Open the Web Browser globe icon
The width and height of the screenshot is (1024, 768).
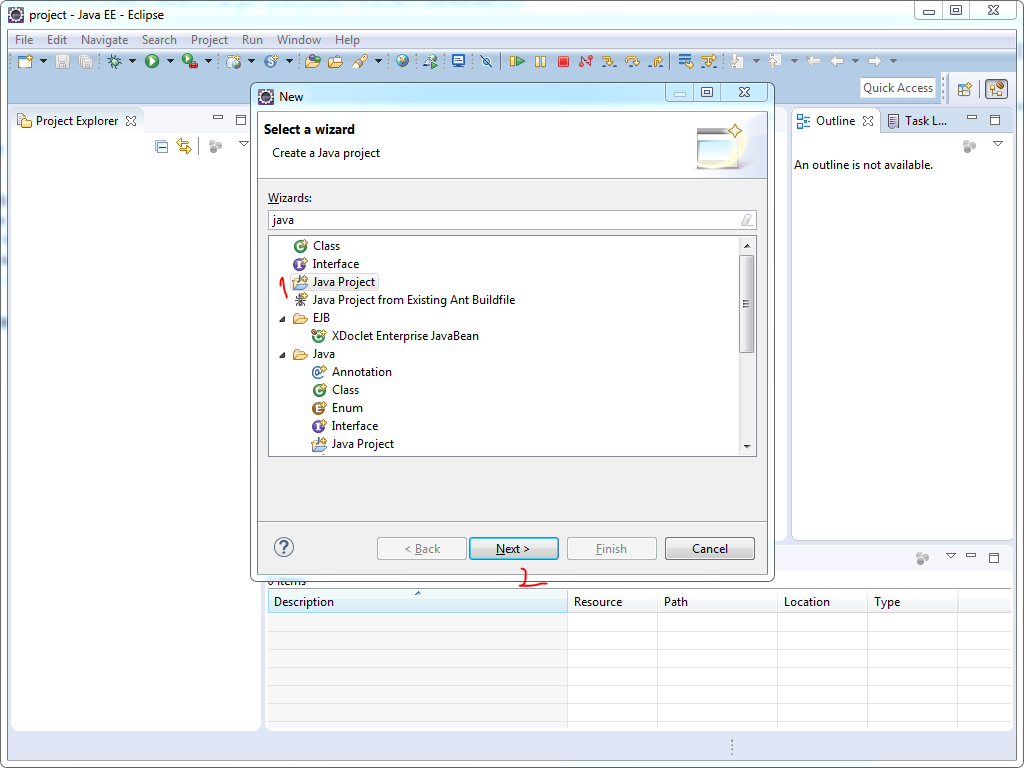tap(402, 61)
